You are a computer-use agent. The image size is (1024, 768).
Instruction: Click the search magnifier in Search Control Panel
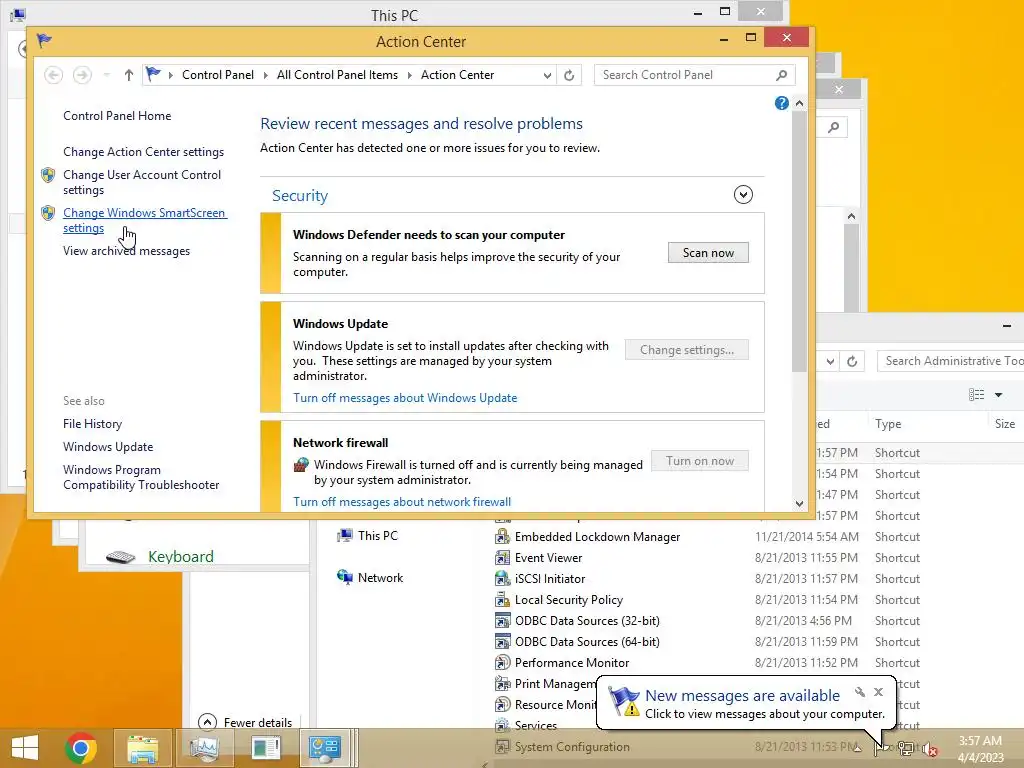(781, 75)
